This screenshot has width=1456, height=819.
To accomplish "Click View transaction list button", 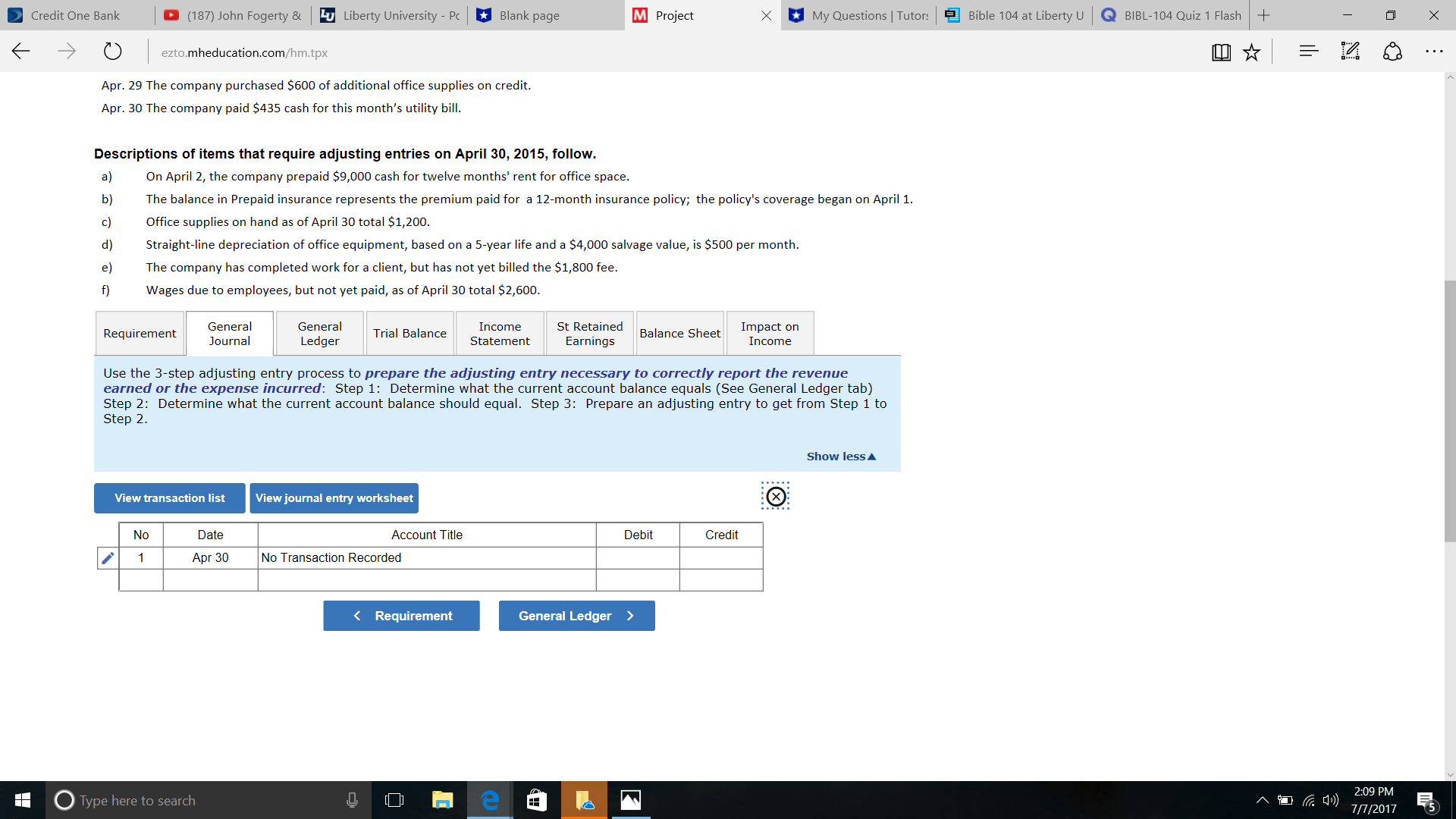I will pyautogui.click(x=169, y=498).
